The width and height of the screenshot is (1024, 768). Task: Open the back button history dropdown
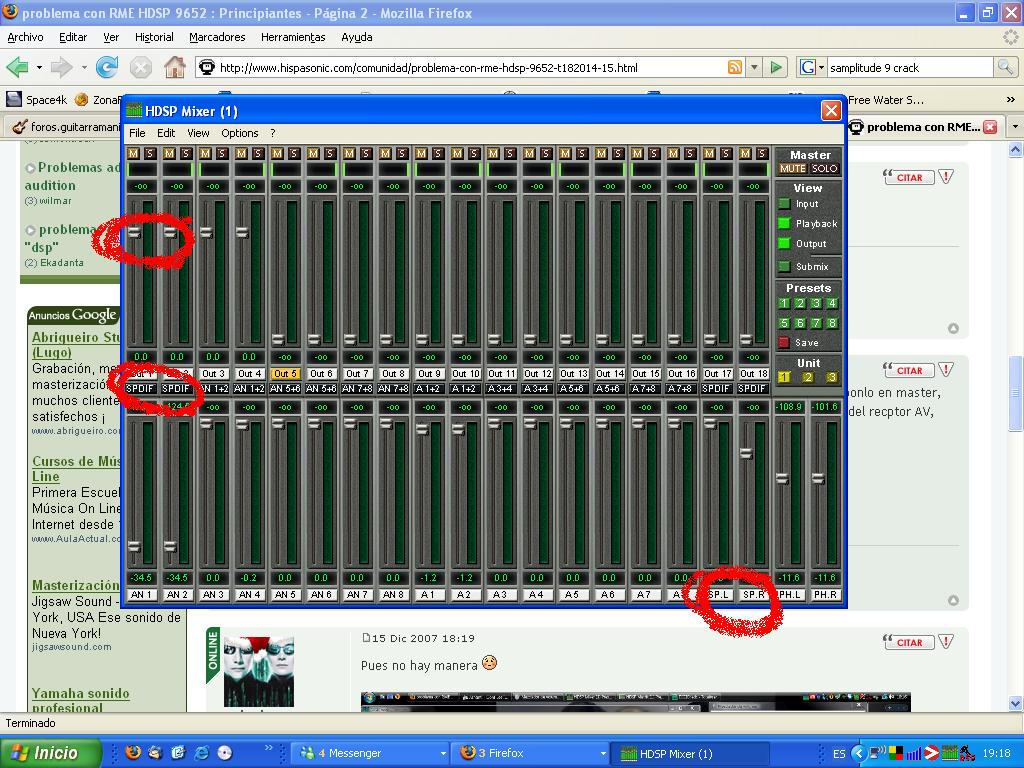click(39, 67)
